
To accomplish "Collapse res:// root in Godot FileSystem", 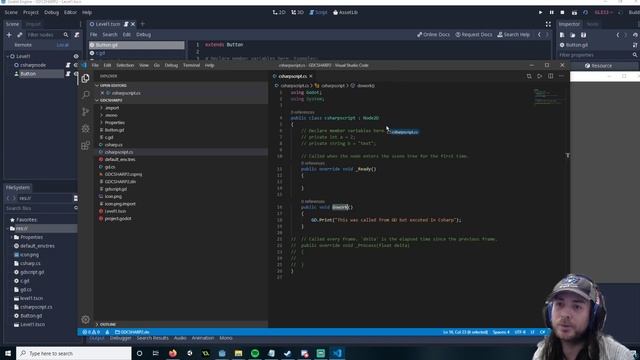I will (x=8, y=229).
